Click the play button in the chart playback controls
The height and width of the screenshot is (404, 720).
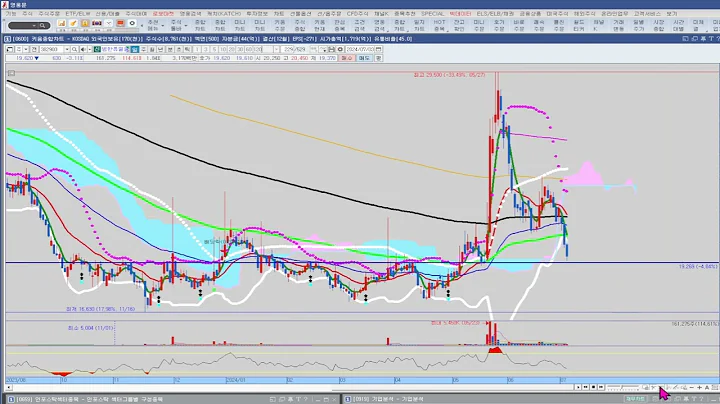[x=578, y=387]
